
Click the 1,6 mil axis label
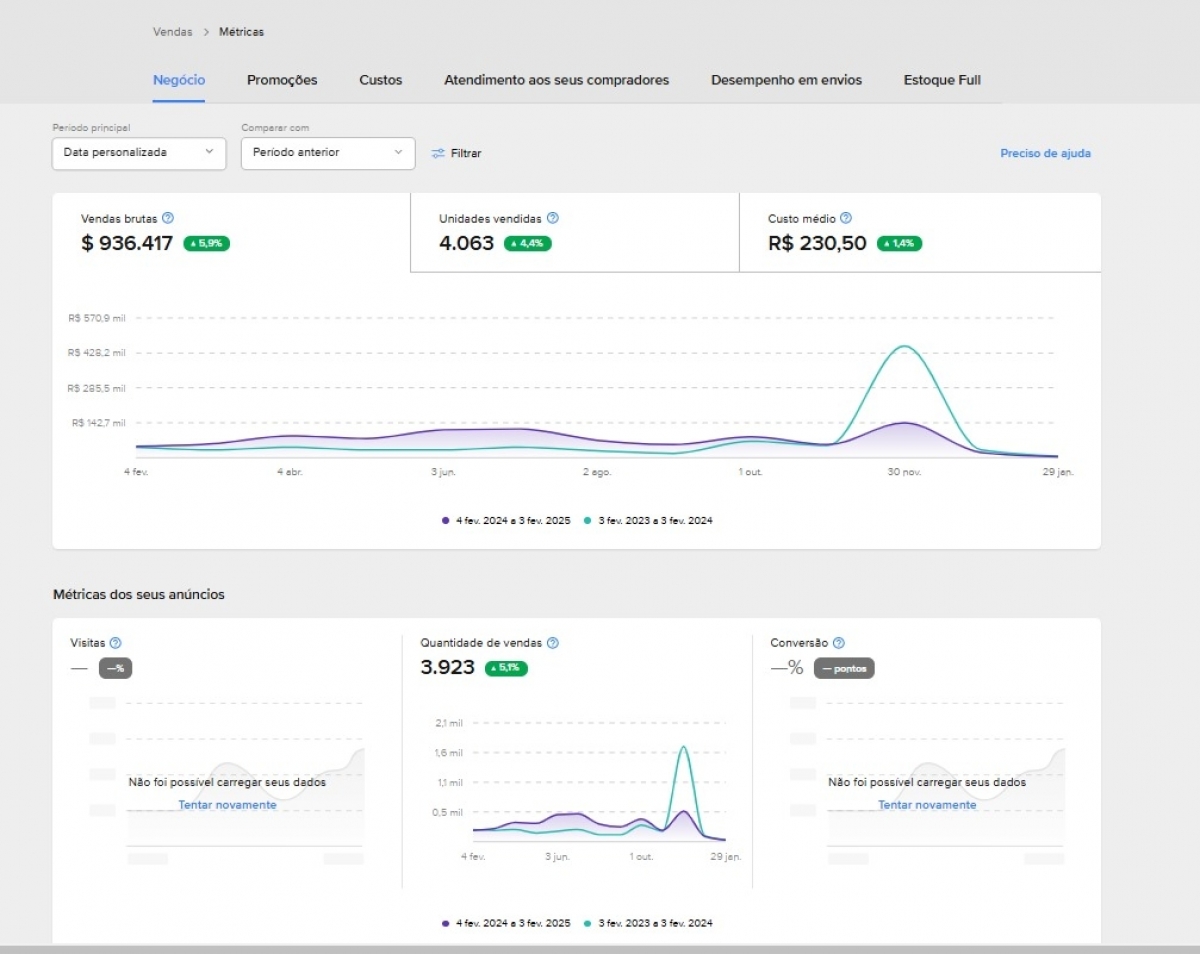(449, 752)
